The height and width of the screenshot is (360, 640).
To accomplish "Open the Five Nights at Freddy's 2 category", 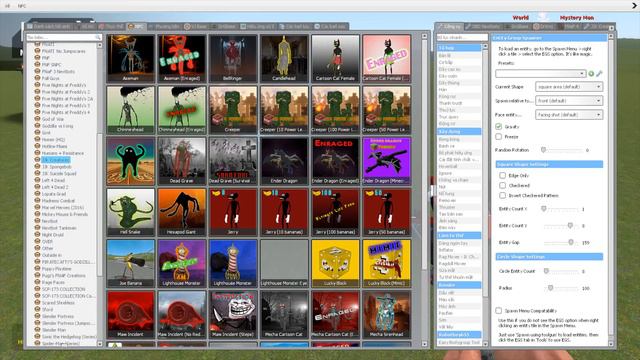I will [66, 92].
